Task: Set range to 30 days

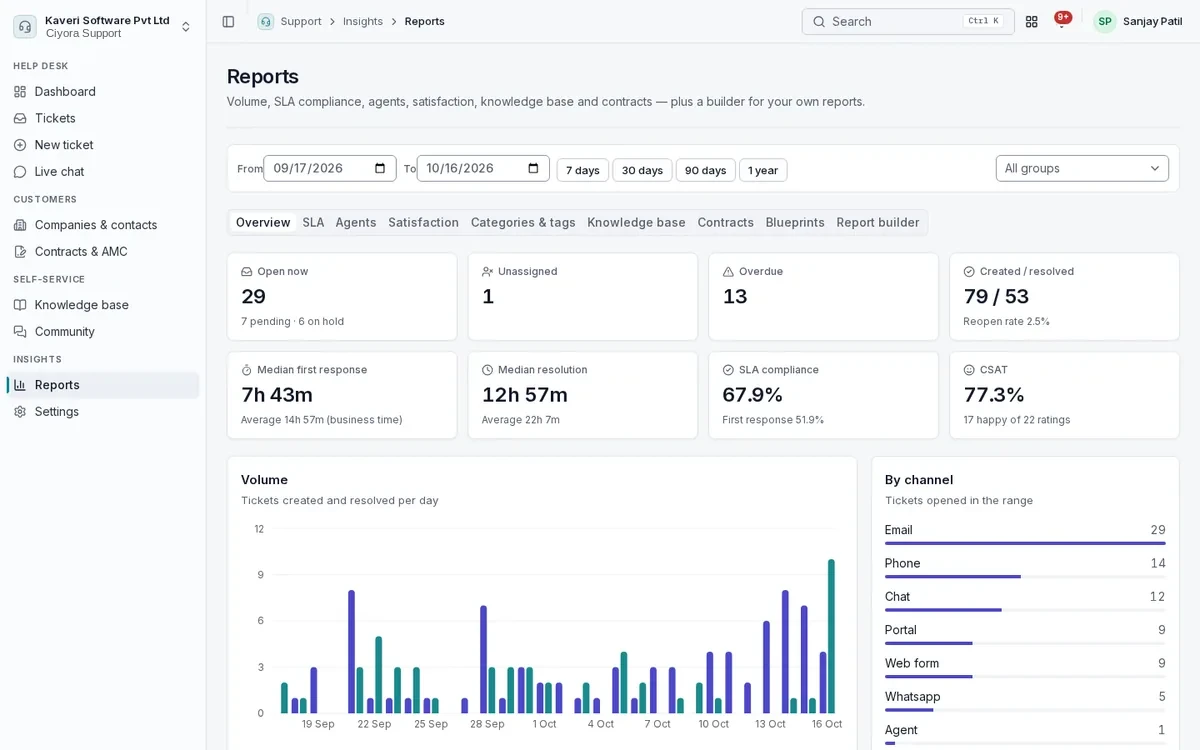Action: (642, 170)
